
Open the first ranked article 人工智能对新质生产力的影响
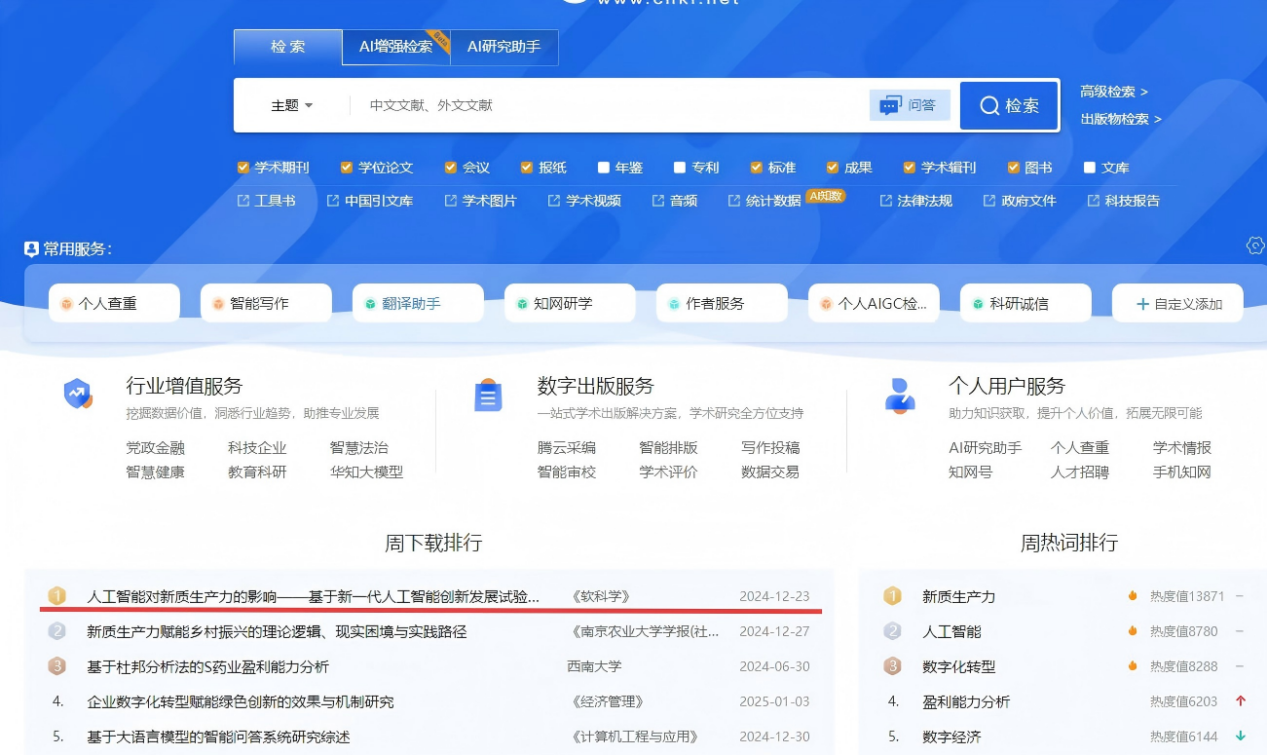313,596
